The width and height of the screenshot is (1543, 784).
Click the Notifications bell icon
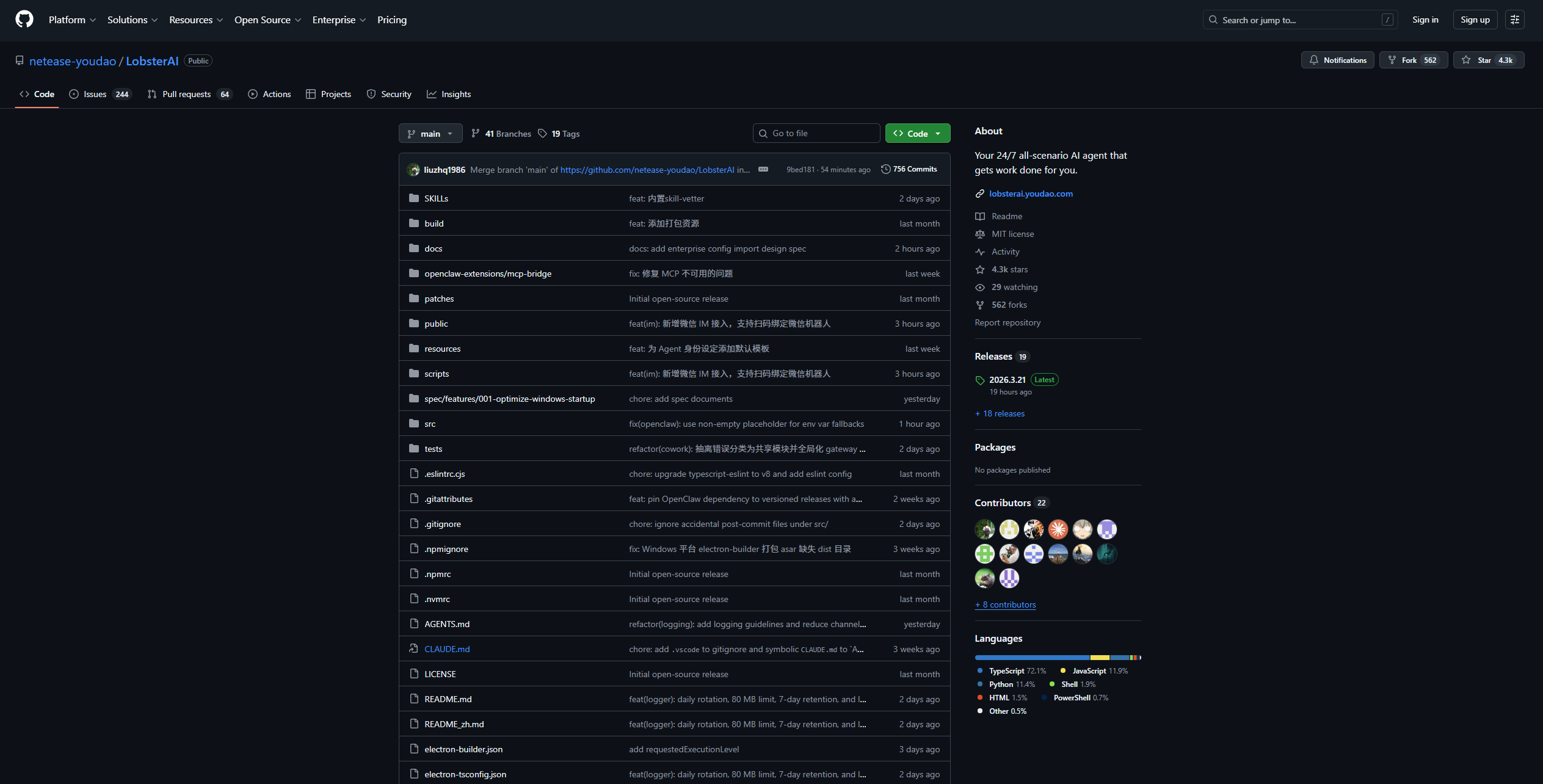(x=1314, y=60)
